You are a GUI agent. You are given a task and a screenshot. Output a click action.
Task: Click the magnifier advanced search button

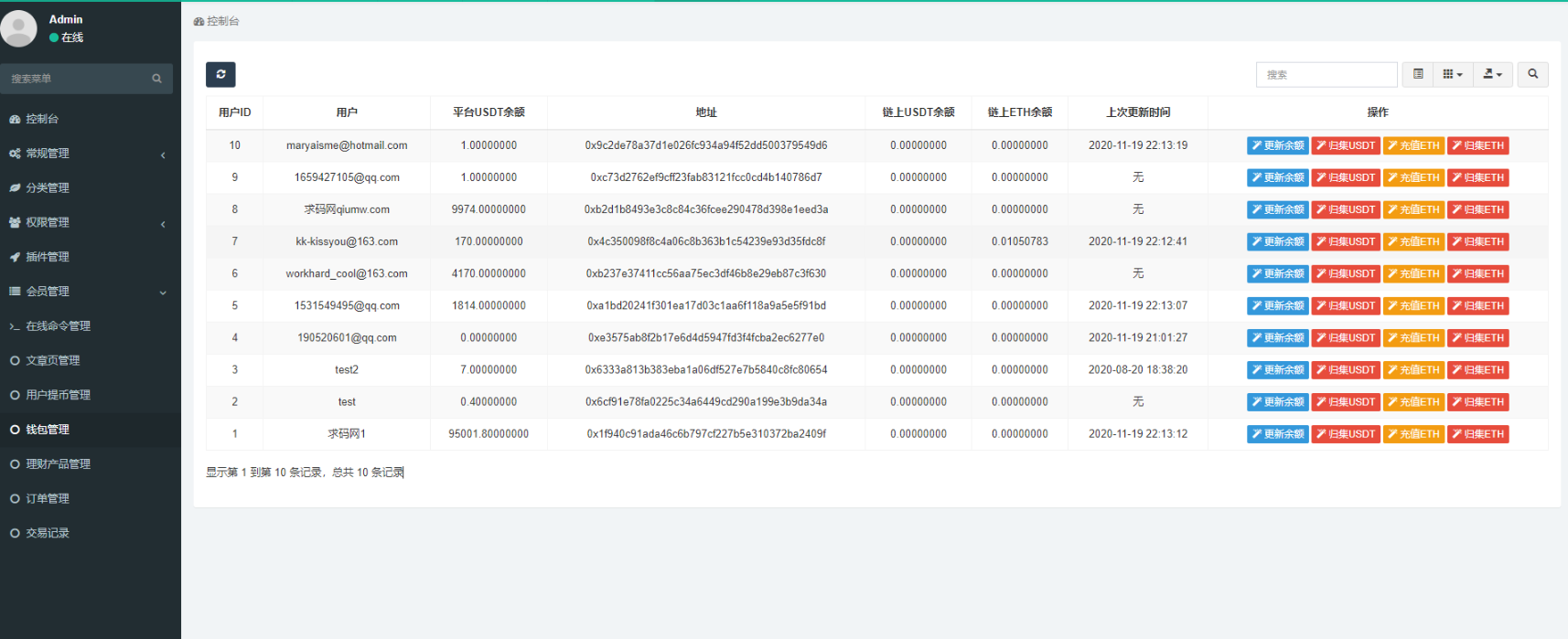pos(1532,74)
